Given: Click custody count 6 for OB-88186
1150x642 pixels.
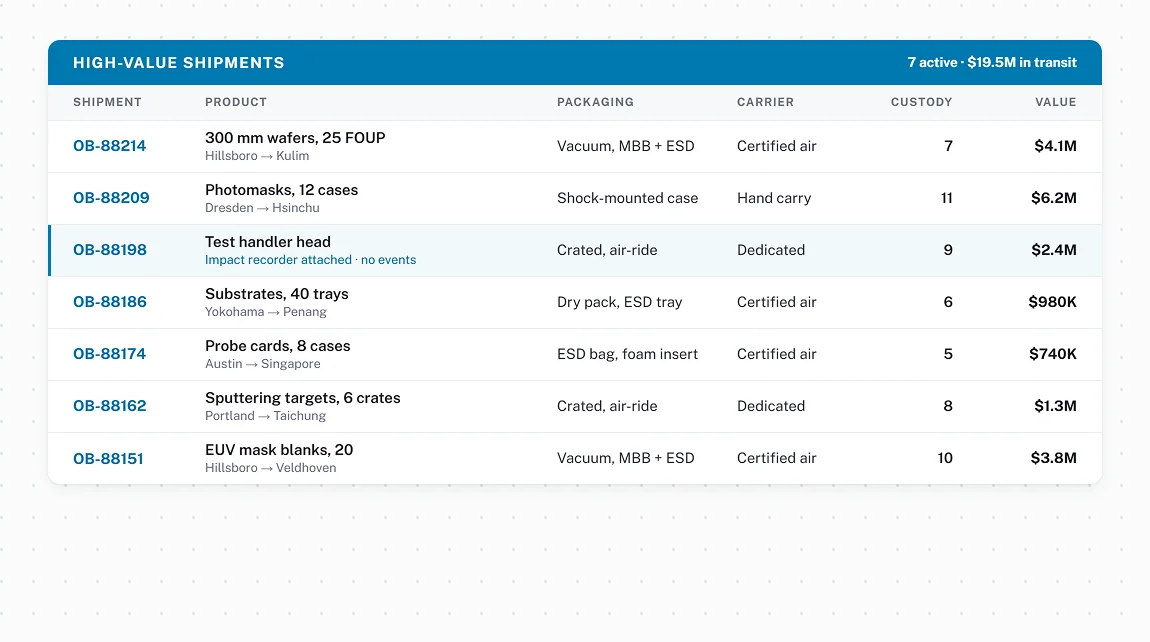Looking at the screenshot, I should (x=948, y=302).
